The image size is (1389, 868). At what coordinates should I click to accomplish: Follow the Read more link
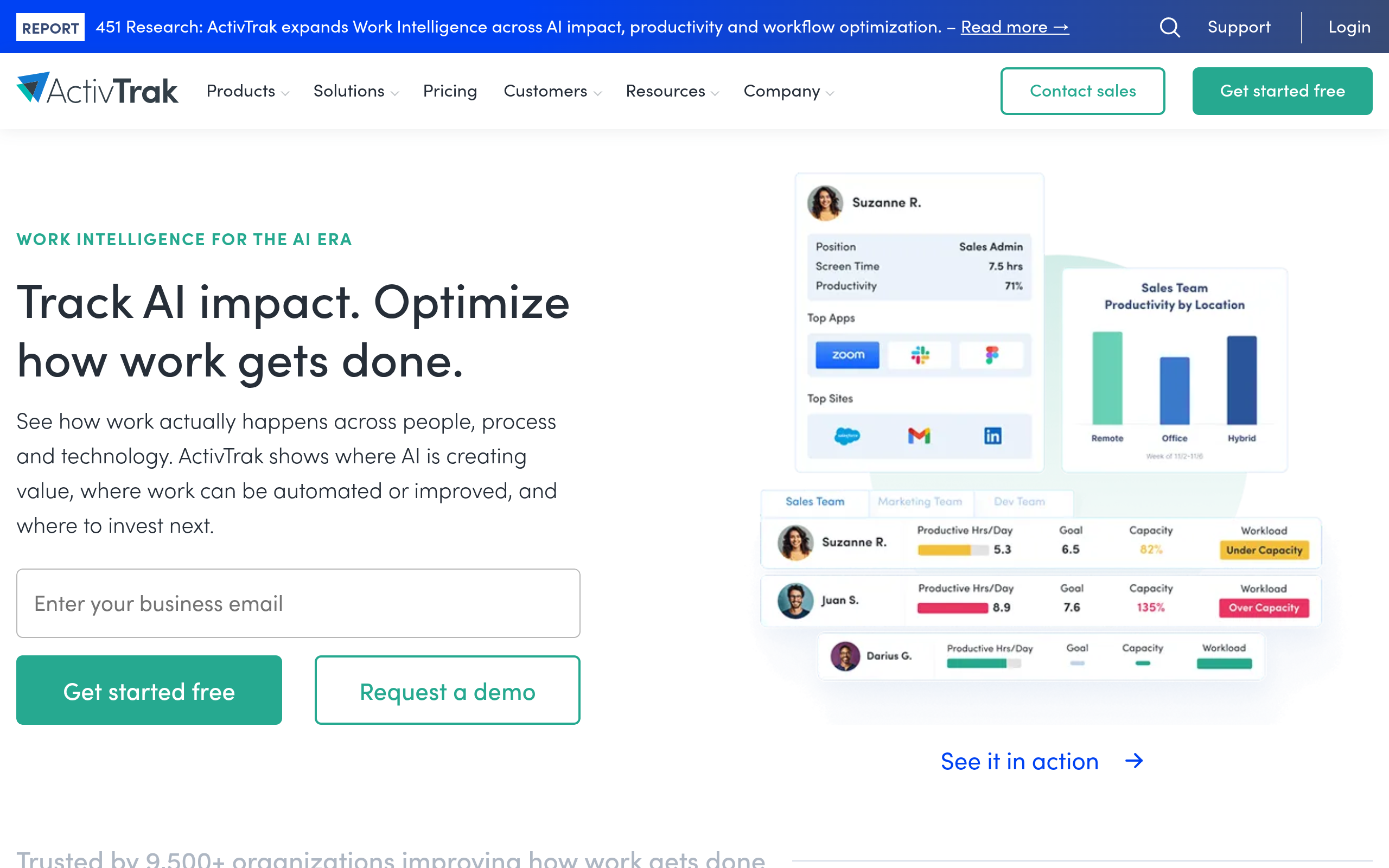click(1015, 27)
